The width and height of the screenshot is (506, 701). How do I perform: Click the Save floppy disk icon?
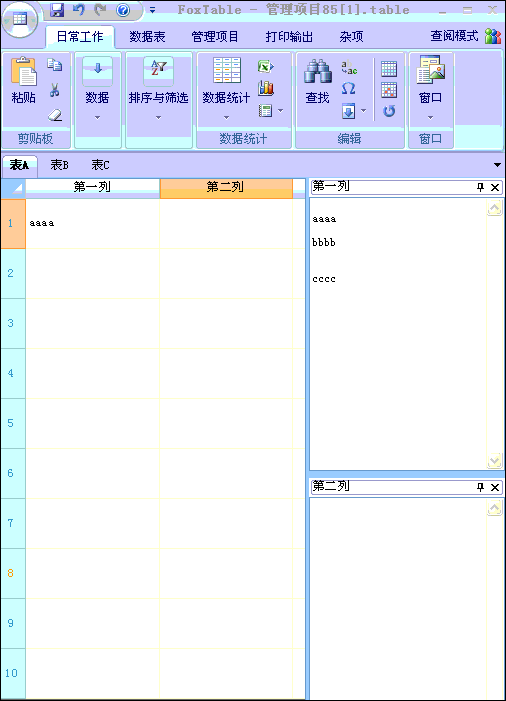coord(57,9)
